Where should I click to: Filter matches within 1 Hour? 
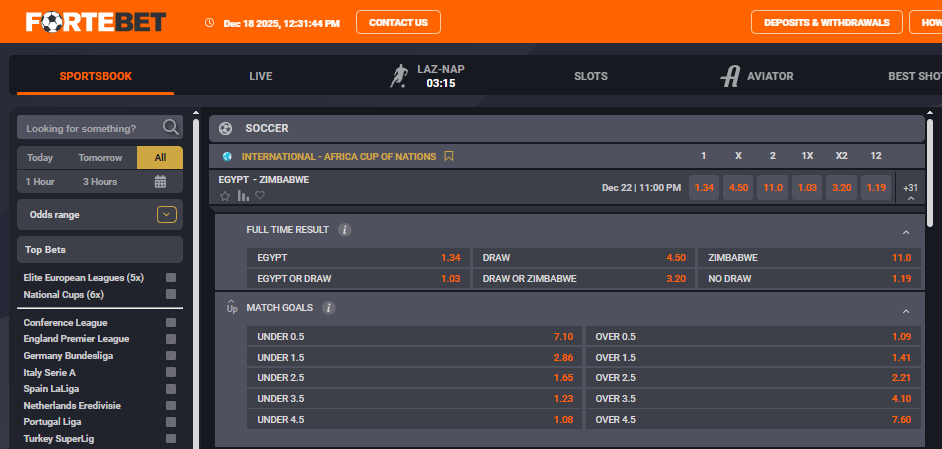click(40, 182)
